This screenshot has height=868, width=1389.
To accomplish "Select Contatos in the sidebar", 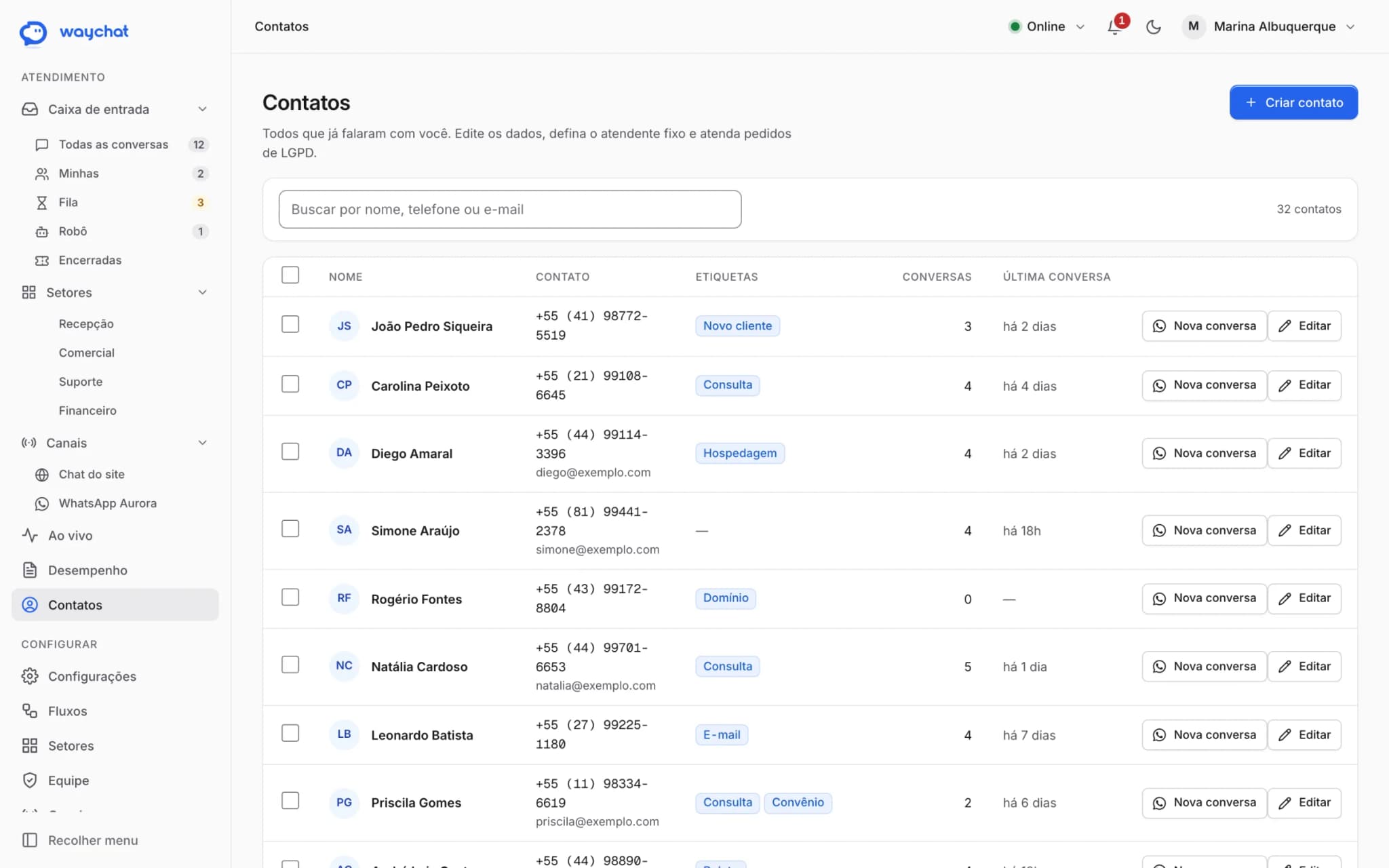I will 115,605.
